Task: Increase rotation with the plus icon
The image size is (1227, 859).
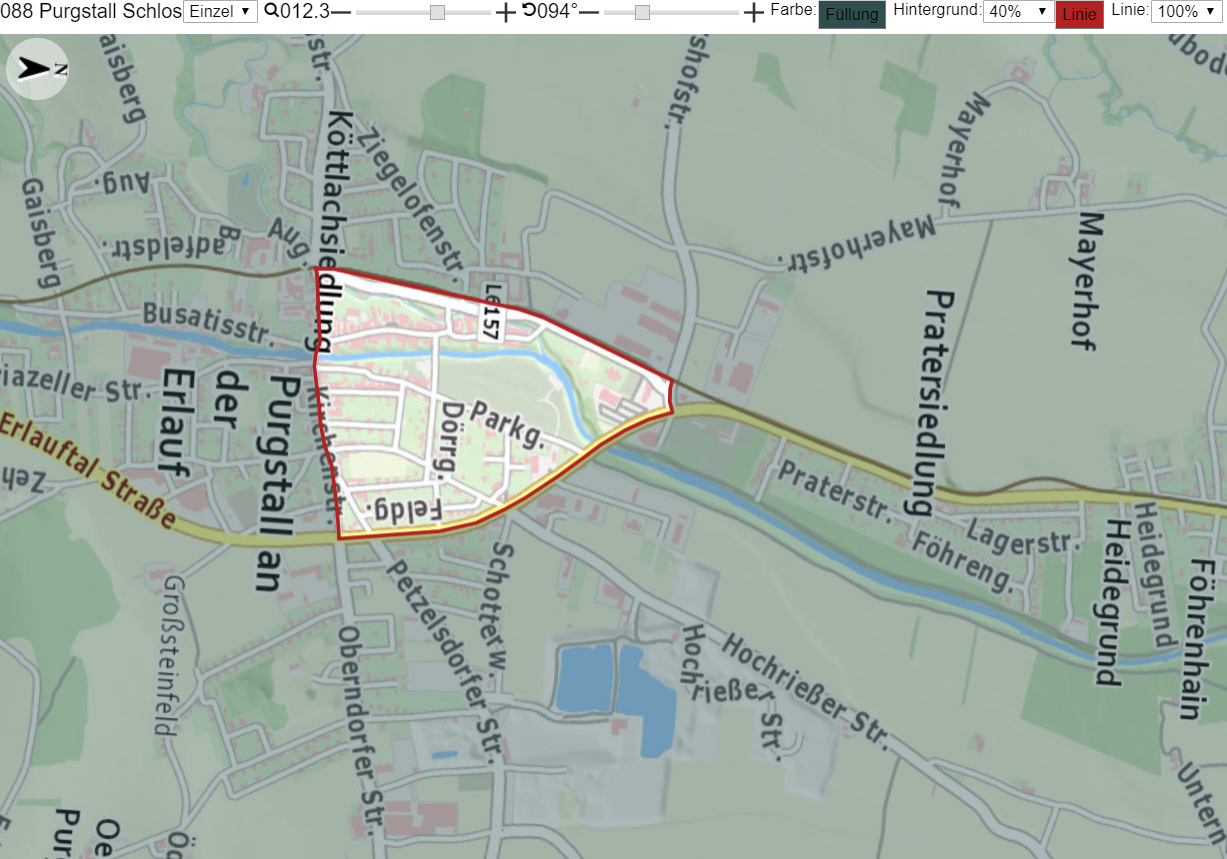Action: tap(754, 12)
